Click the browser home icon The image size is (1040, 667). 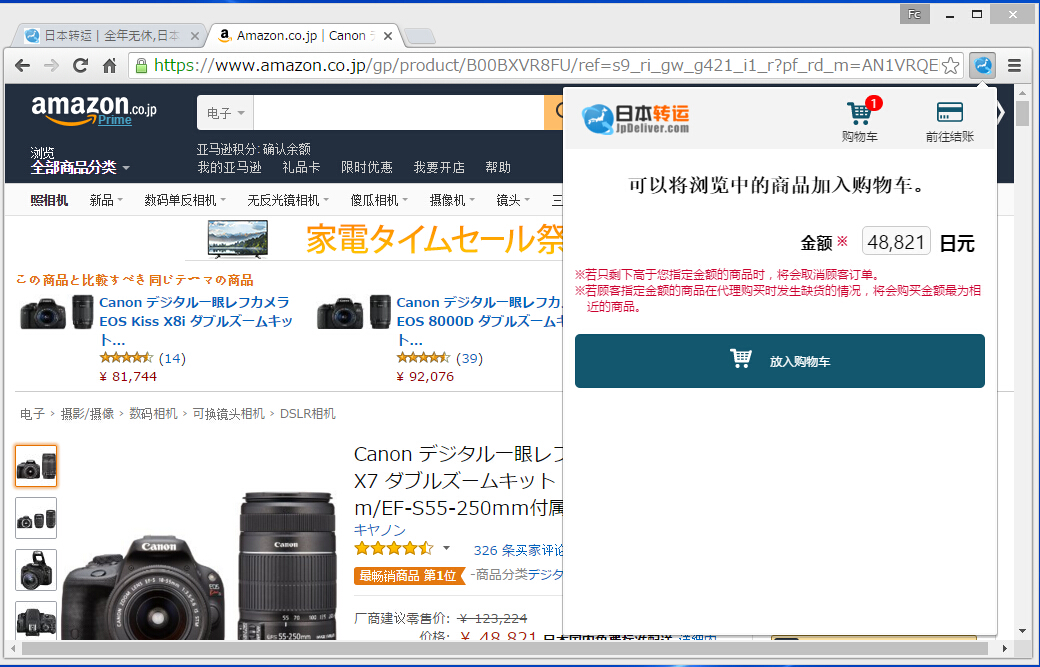[x=109, y=66]
